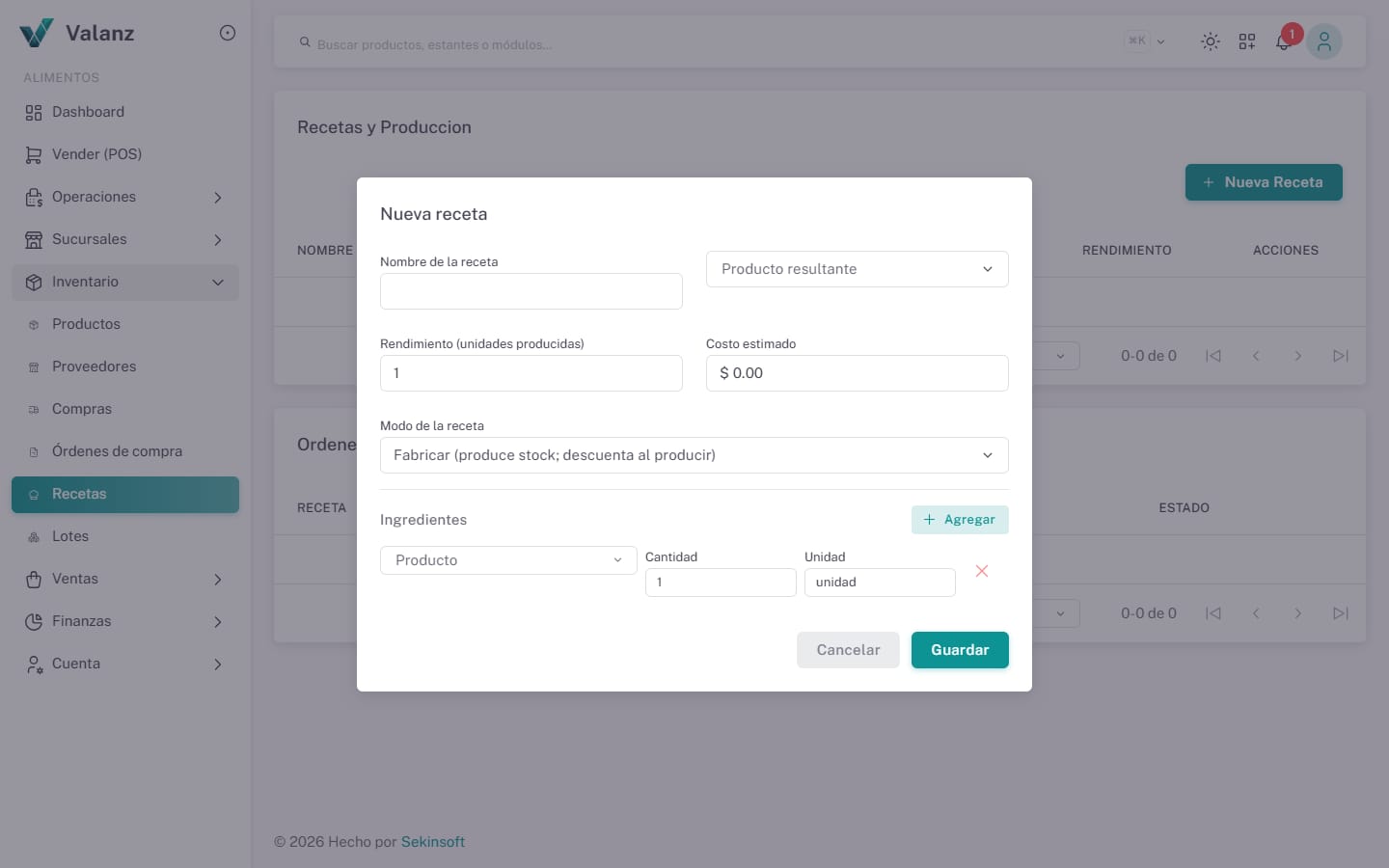This screenshot has width=1389, height=868.
Task: Go to last page arrow in recipes pagination
Action: (1341, 356)
